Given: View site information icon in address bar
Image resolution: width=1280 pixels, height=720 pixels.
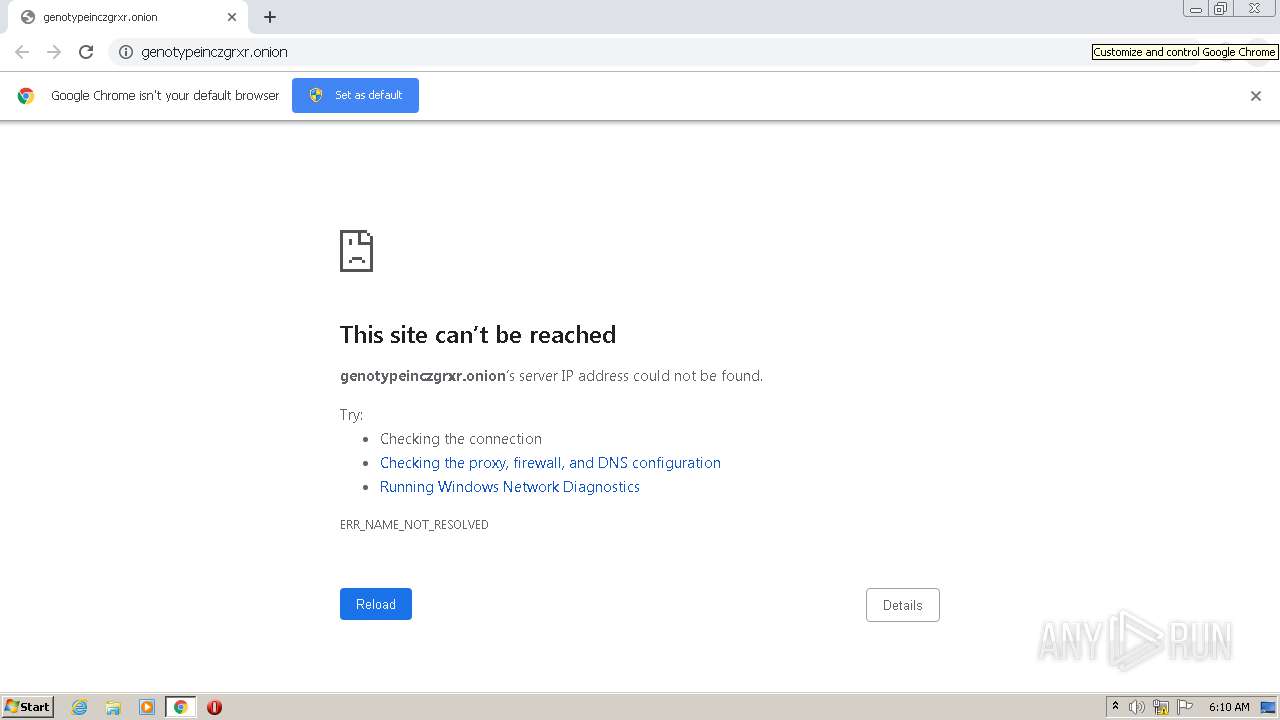Looking at the screenshot, I should (x=126, y=52).
